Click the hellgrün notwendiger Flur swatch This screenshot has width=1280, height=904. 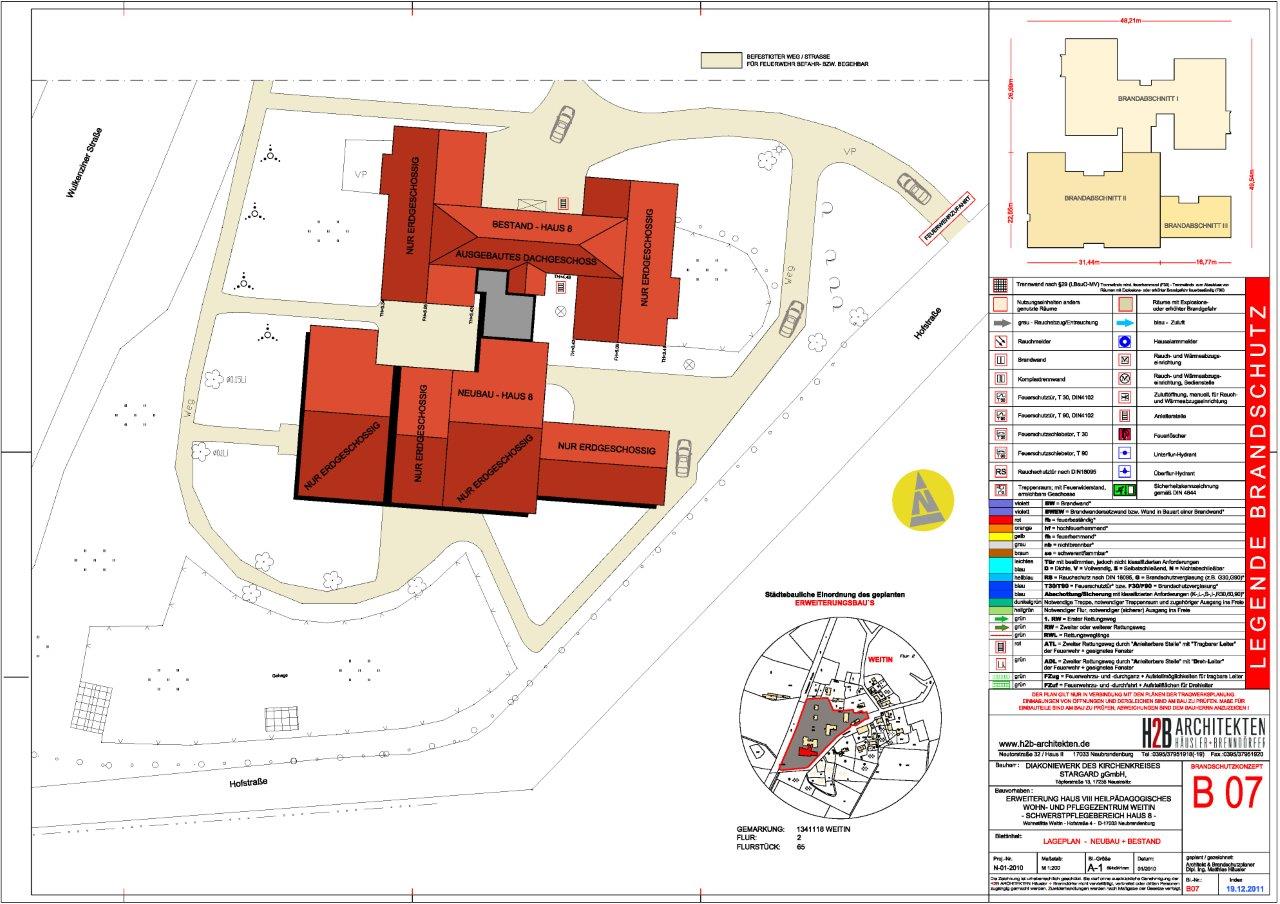(1001, 610)
